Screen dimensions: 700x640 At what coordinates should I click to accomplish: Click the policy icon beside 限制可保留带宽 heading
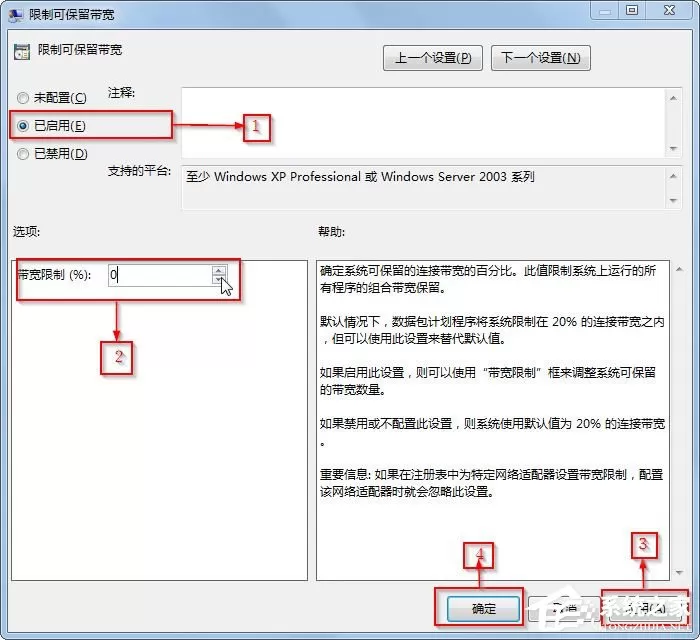[22, 52]
